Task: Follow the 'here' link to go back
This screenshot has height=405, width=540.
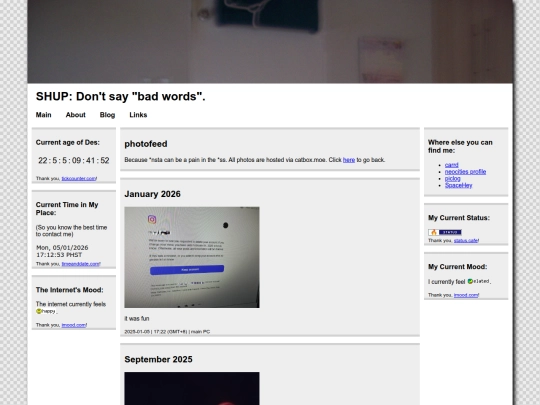Action: coord(349,160)
